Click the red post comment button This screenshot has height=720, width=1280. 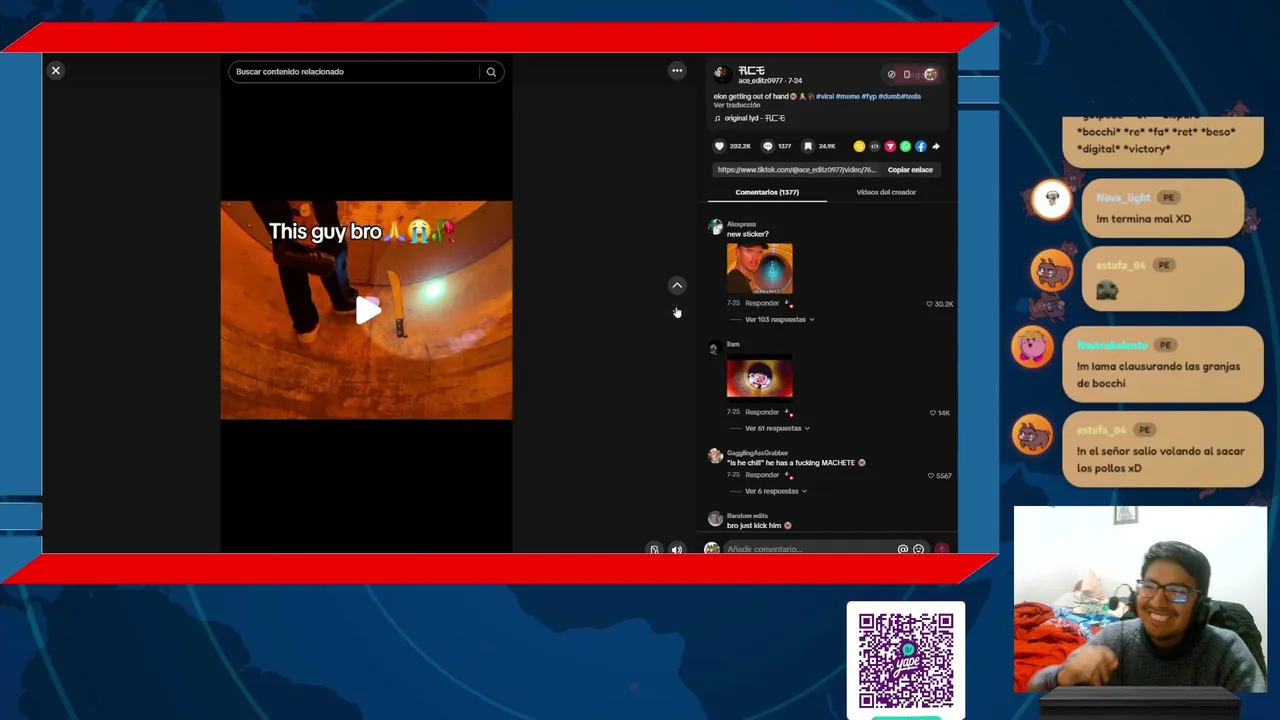(941, 549)
